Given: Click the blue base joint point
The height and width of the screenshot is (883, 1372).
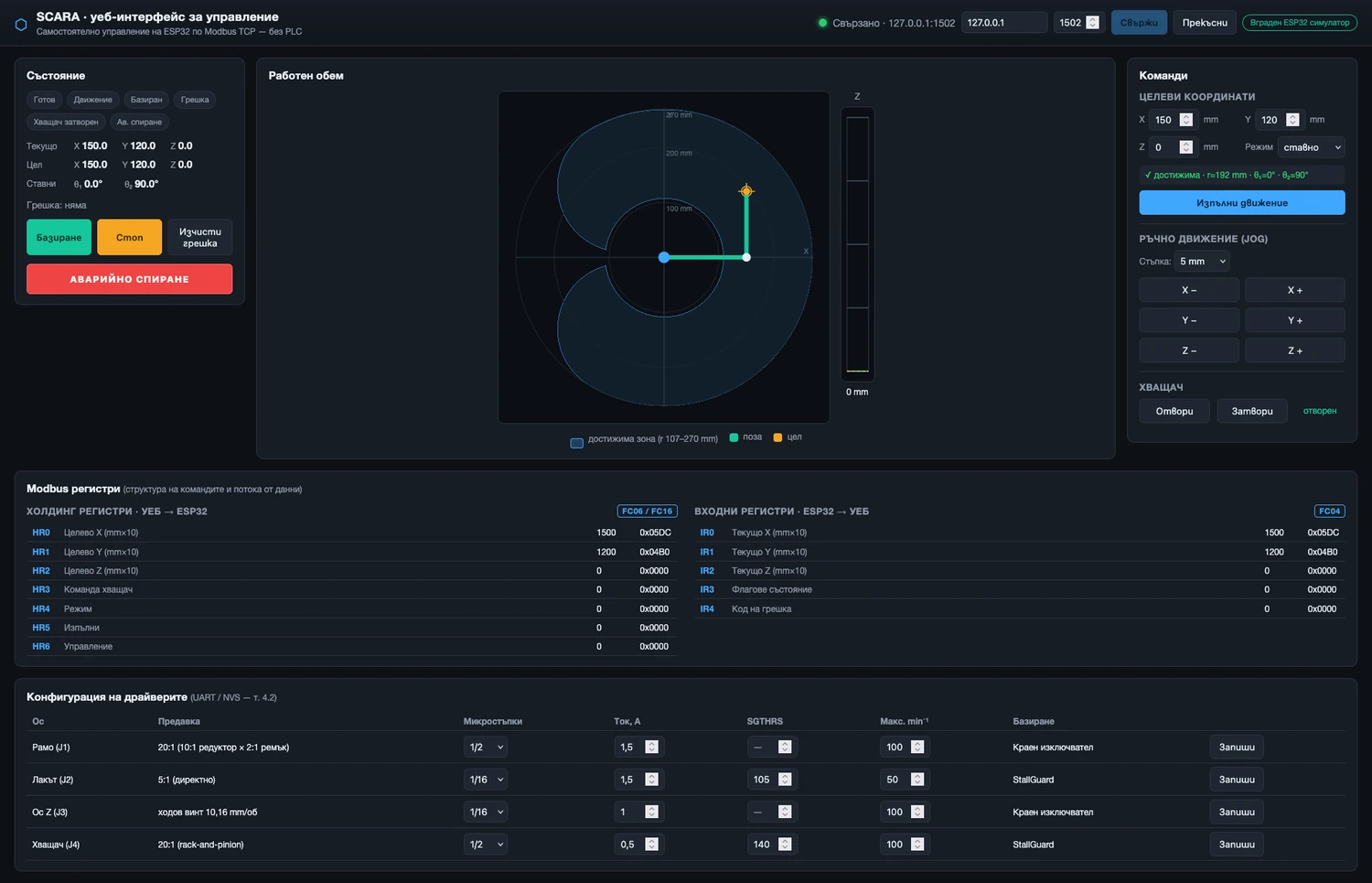Looking at the screenshot, I should (x=664, y=257).
